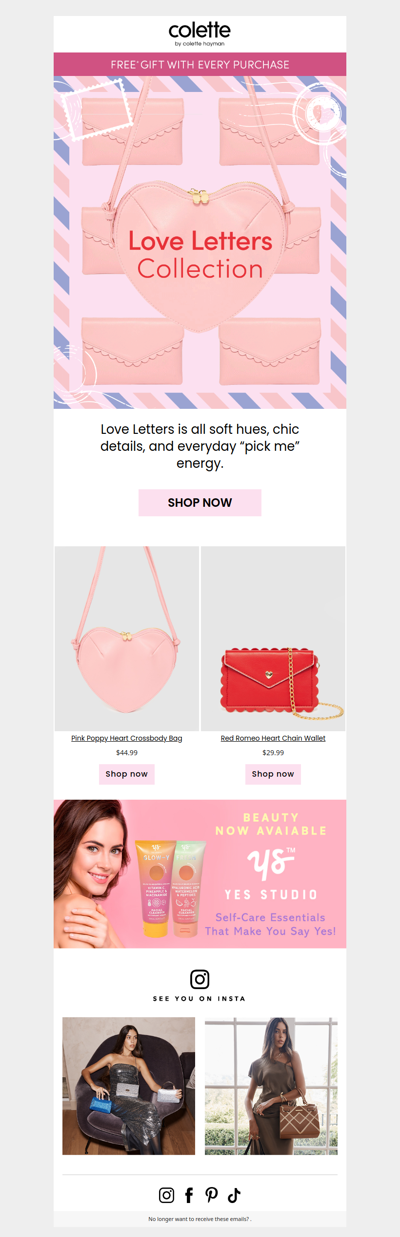This screenshot has height=1237, width=400.
Task: Click the colette logo at top
Action: tap(199, 34)
